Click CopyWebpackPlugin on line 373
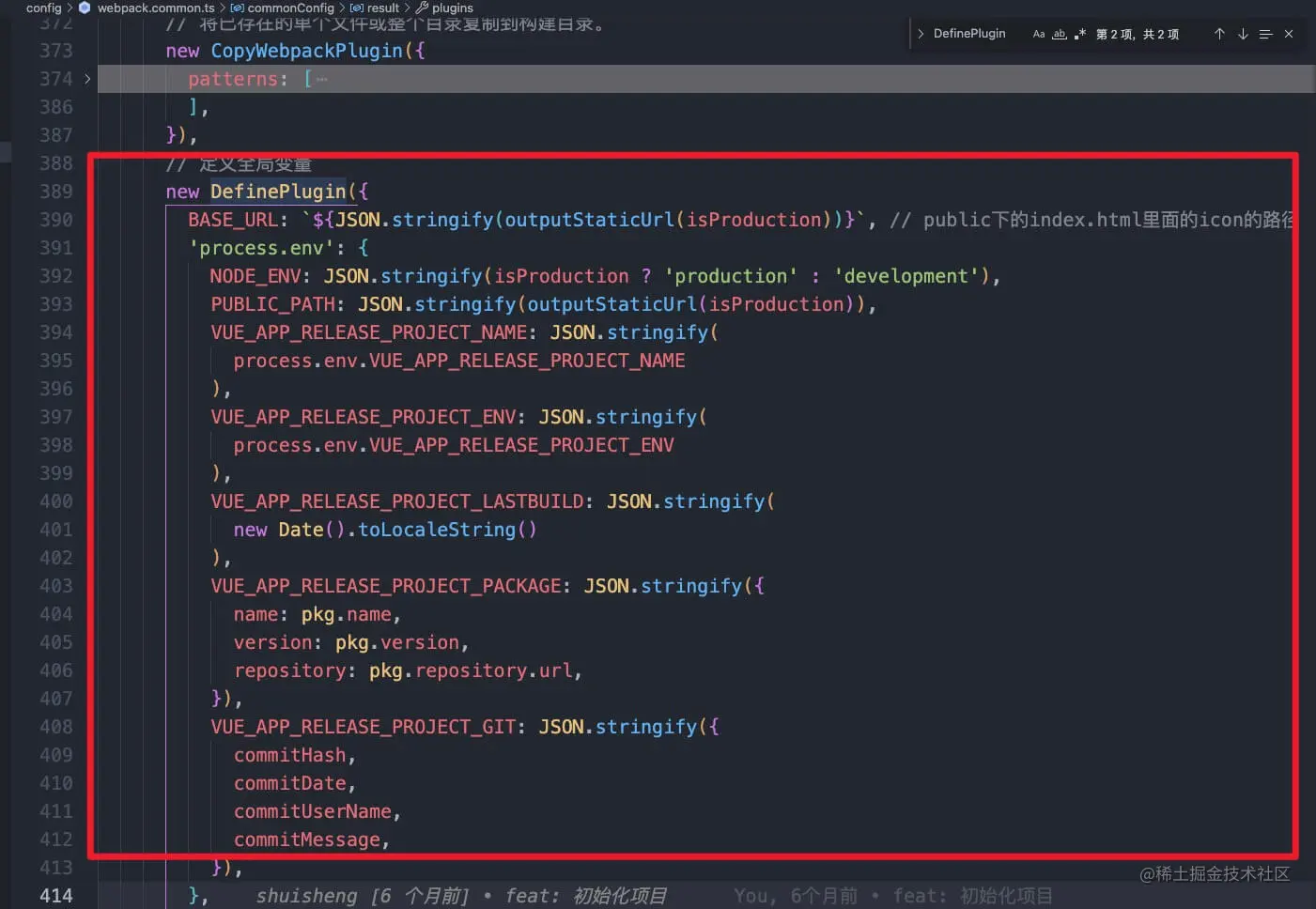The image size is (1316, 909). 306,51
